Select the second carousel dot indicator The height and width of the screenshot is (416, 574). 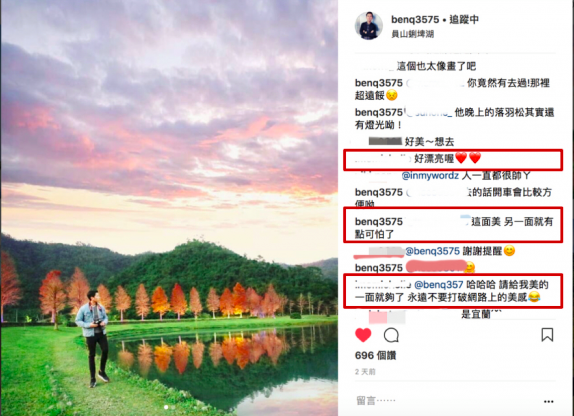173,407
